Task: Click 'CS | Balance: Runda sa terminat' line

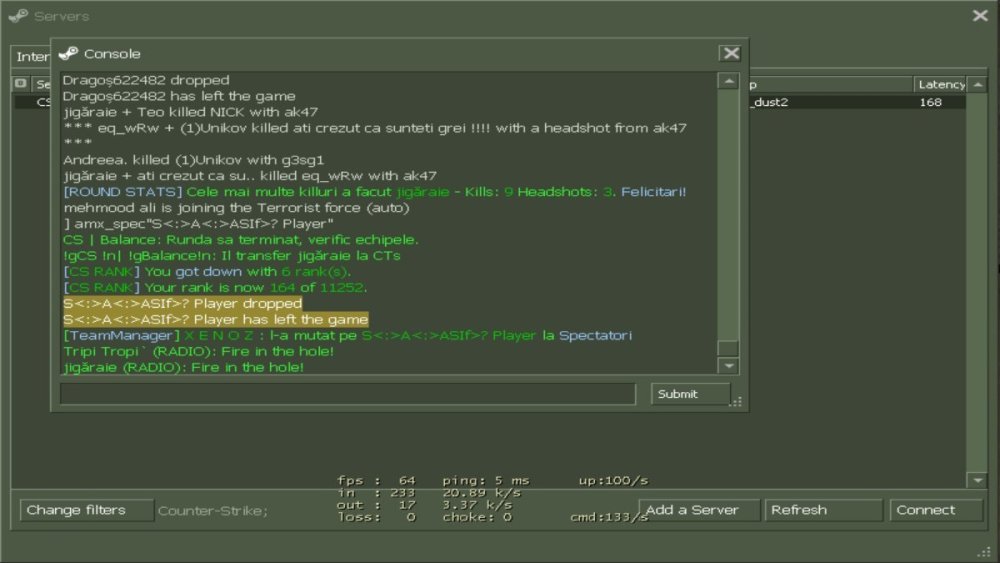Action: coord(240,240)
